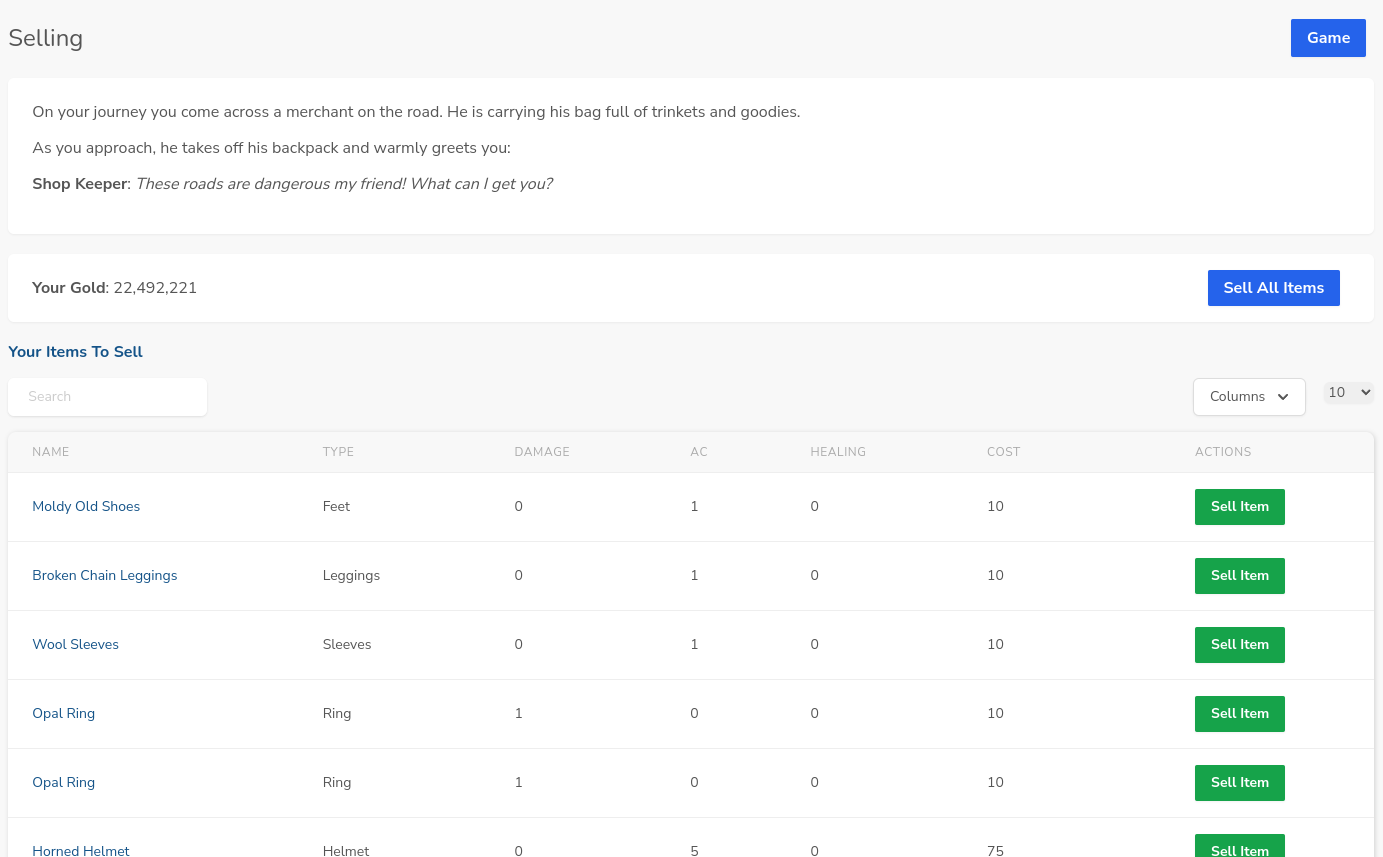1383x857 pixels.
Task: Sell the Horned Helmet item
Action: point(1239,846)
